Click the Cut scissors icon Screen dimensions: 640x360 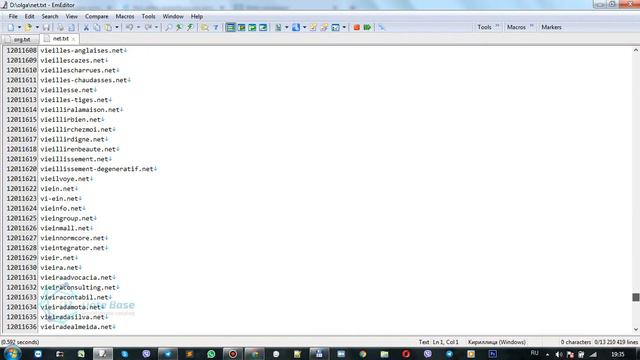pos(86,27)
